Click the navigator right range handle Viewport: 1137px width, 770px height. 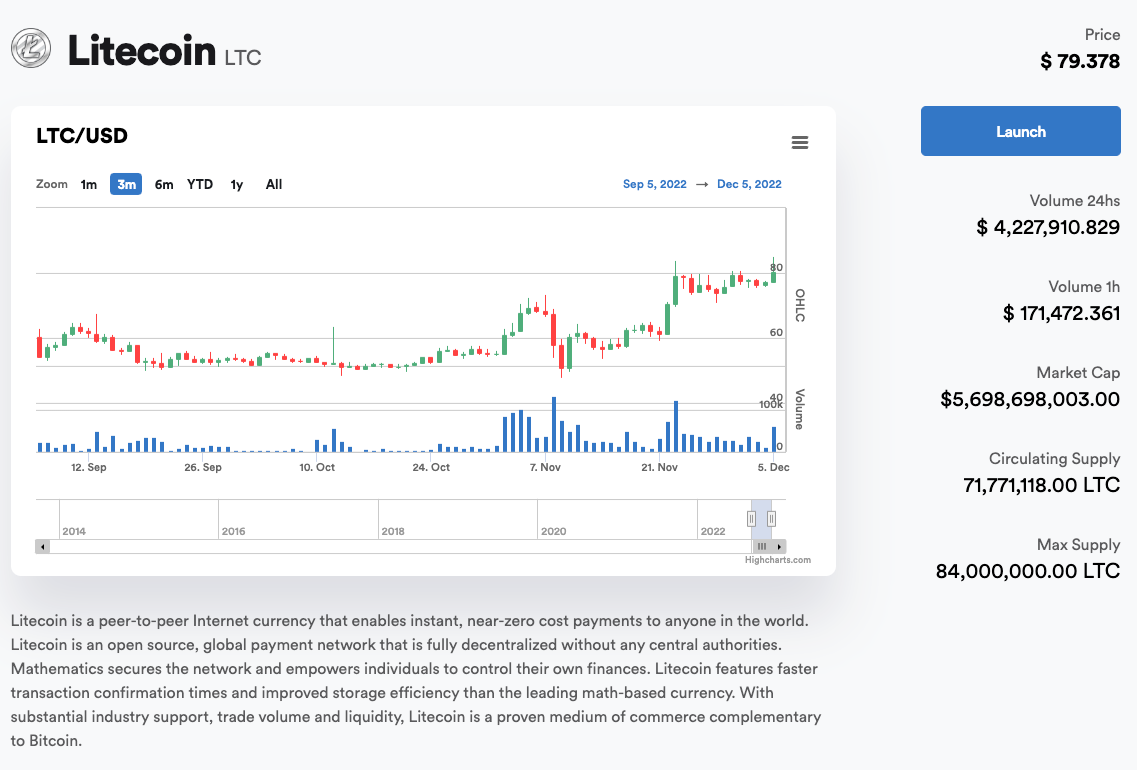tap(772, 519)
